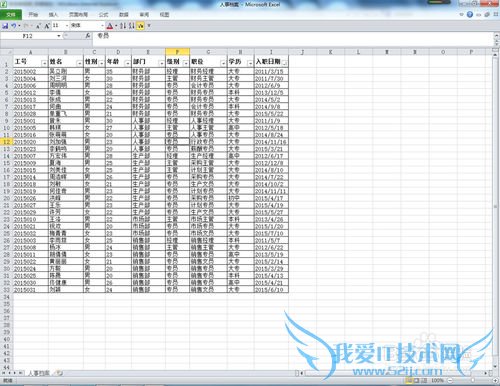Open the font name dropdown showing 宋体
This screenshot has height=386, width=500.
point(102,26)
